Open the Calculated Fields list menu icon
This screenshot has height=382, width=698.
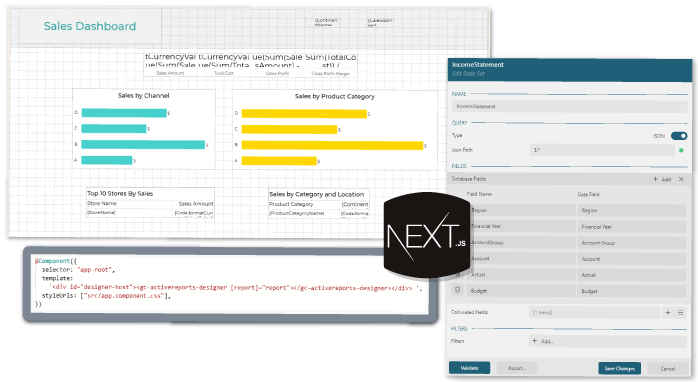[680, 313]
